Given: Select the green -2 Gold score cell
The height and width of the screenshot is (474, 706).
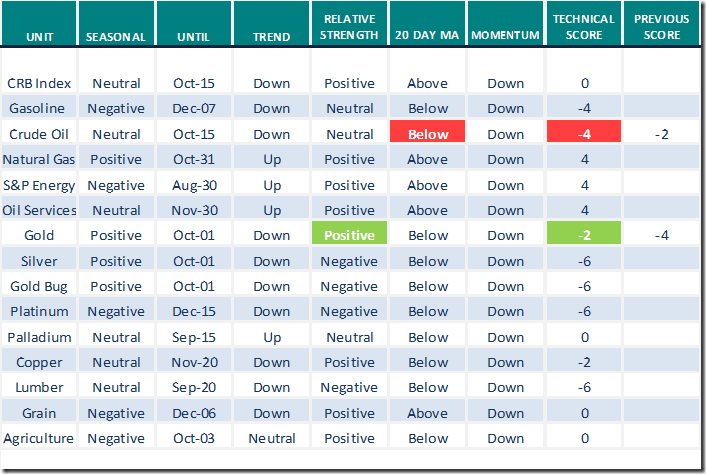Looking at the screenshot, I should [585, 235].
